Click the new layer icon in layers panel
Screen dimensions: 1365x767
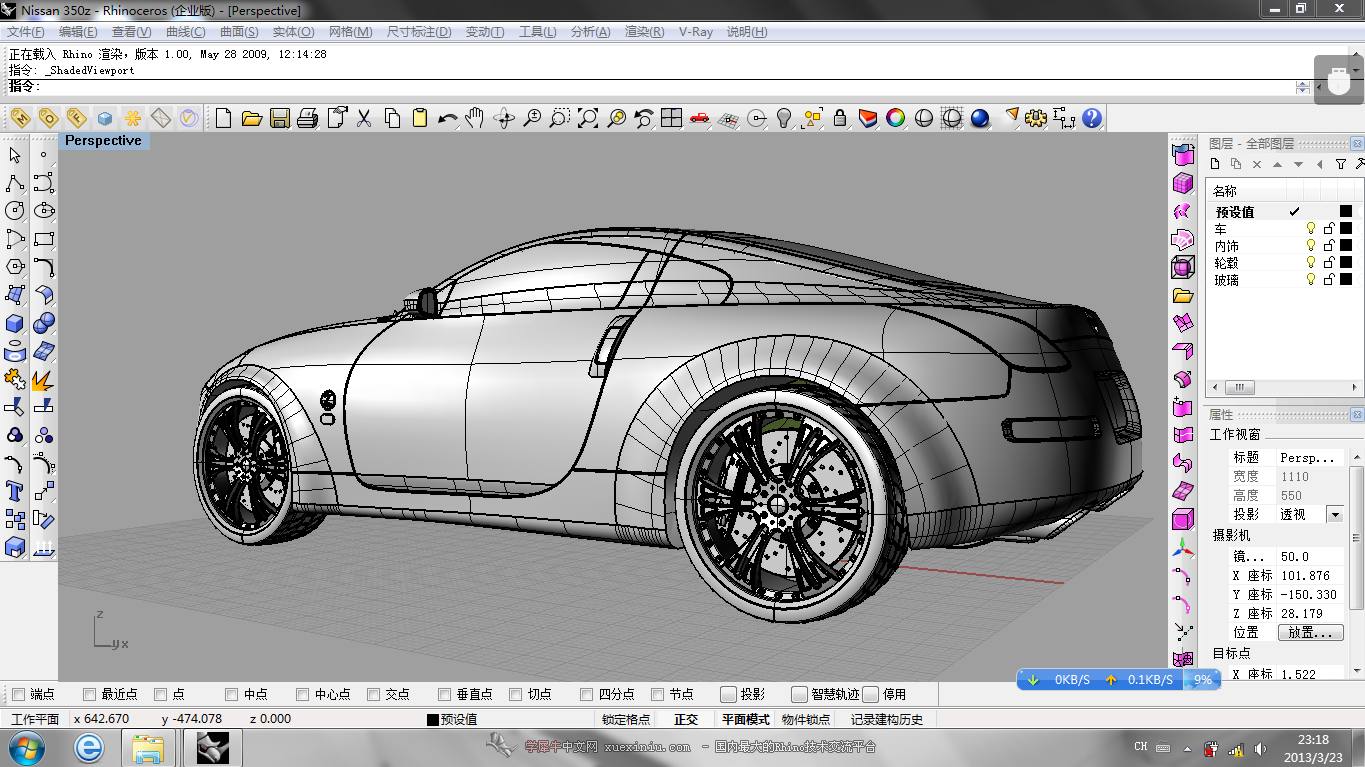tap(1216, 164)
